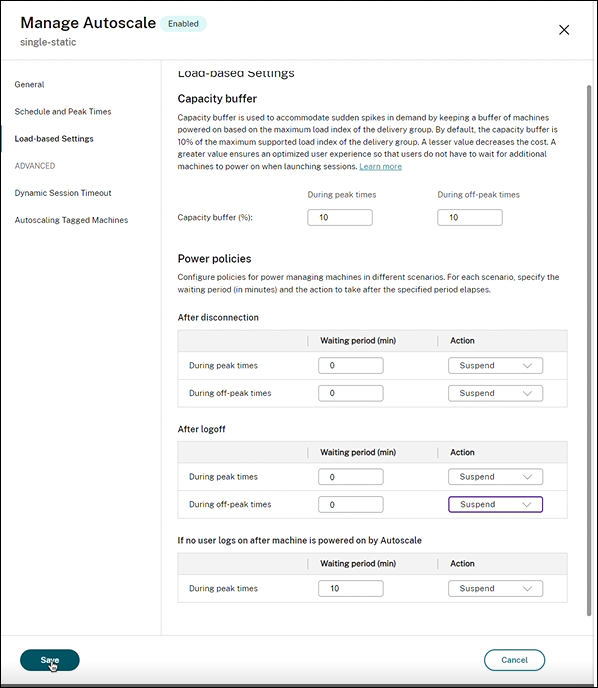Open After disconnection off-peak Action dropdown
The width and height of the screenshot is (598, 688).
pos(495,393)
